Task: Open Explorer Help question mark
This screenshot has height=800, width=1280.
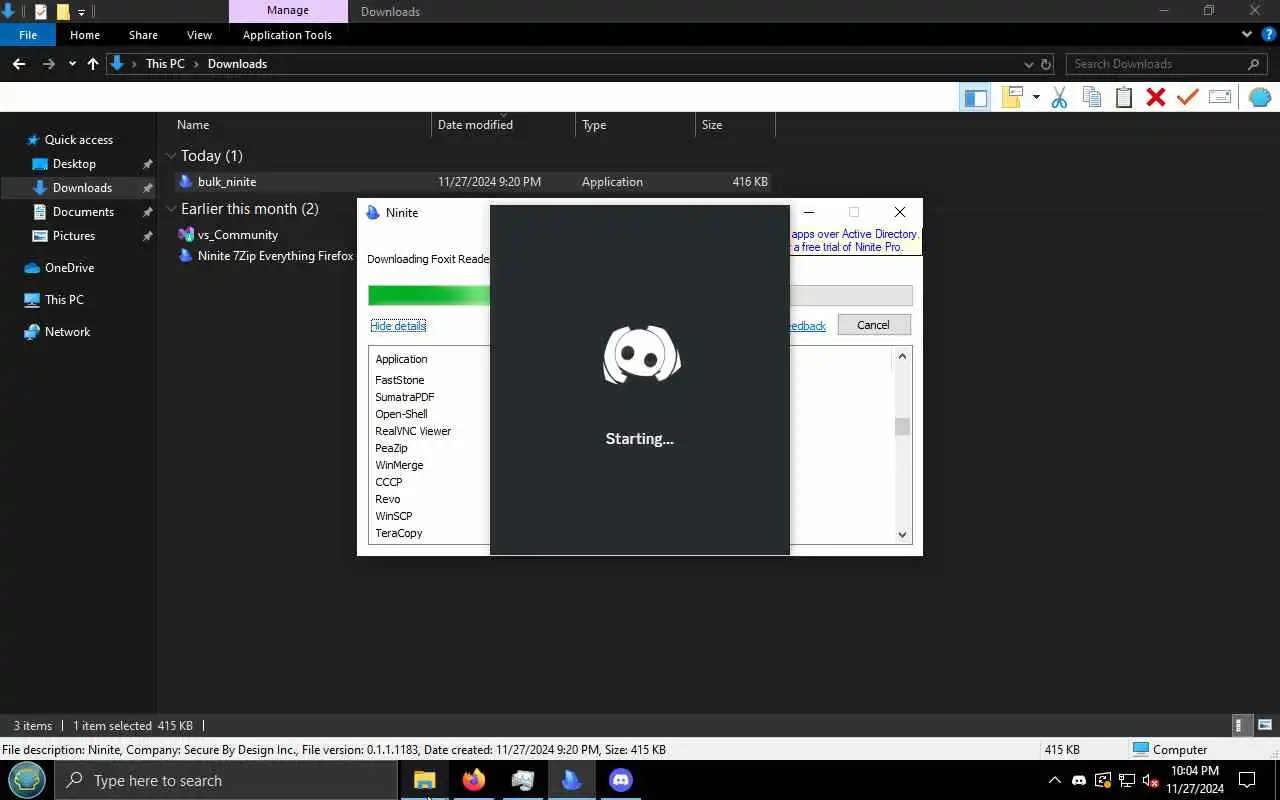Action: (1269, 35)
